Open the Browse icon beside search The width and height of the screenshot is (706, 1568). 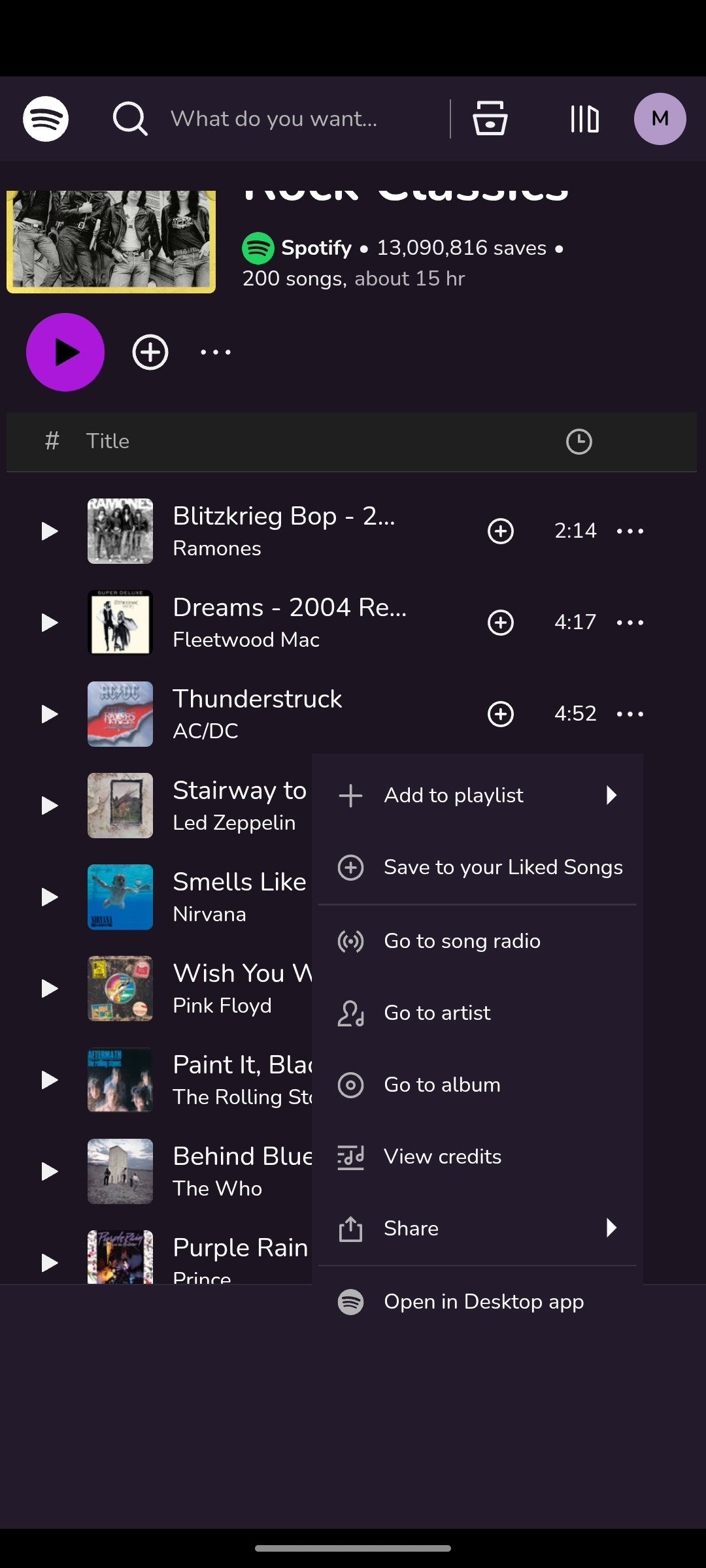pyautogui.click(x=490, y=119)
